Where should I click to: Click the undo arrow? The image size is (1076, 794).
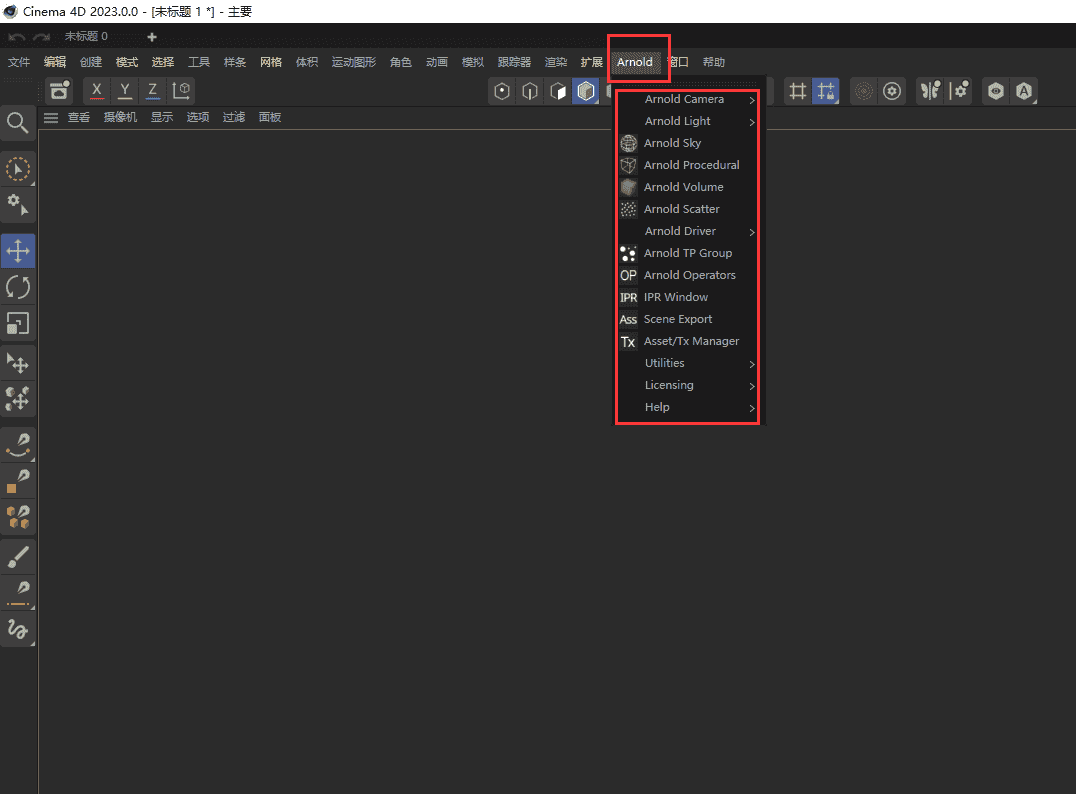click(16, 36)
